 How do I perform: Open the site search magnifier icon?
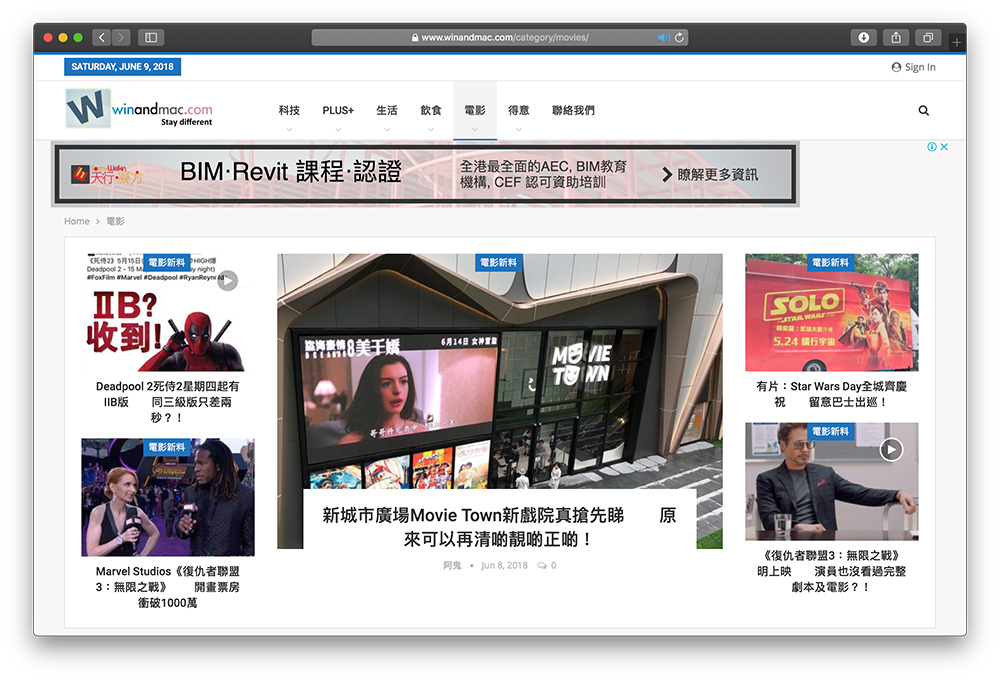(923, 111)
